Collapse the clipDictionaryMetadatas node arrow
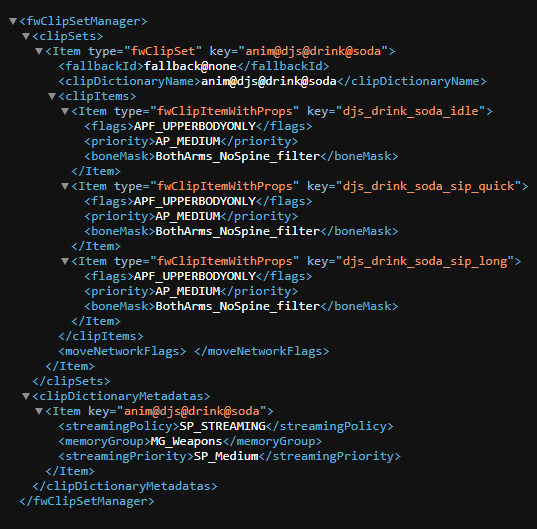The height and width of the screenshot is (529, 537). pos(26,396)
